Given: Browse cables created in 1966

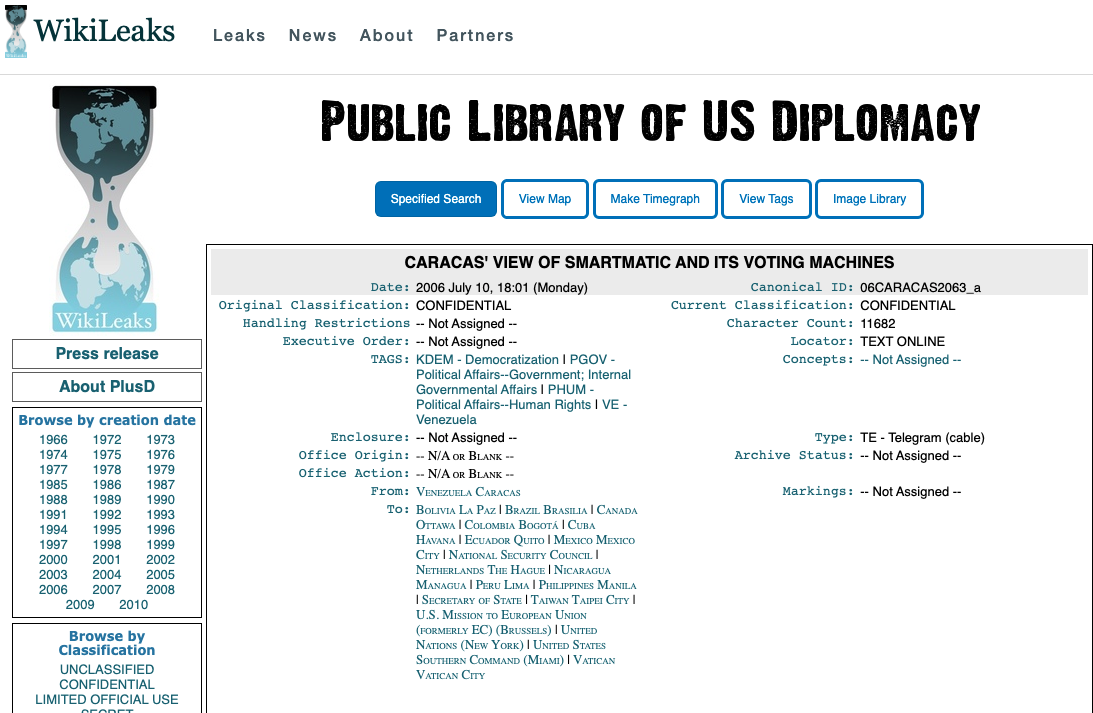Looking at the screenshot, I should (53, 440).
